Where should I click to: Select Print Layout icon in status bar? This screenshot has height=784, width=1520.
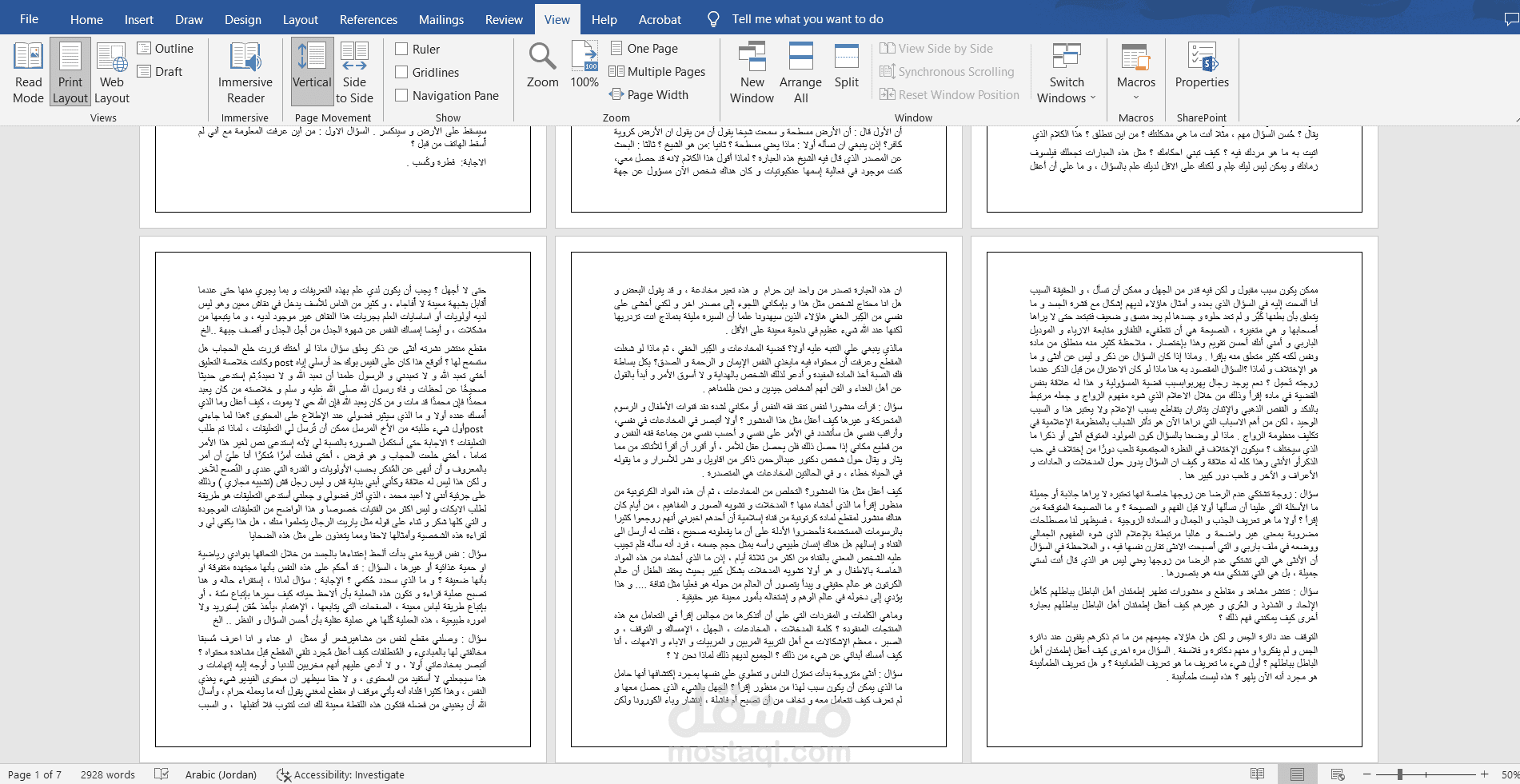pyautogui.click(x=1297, y=774)
